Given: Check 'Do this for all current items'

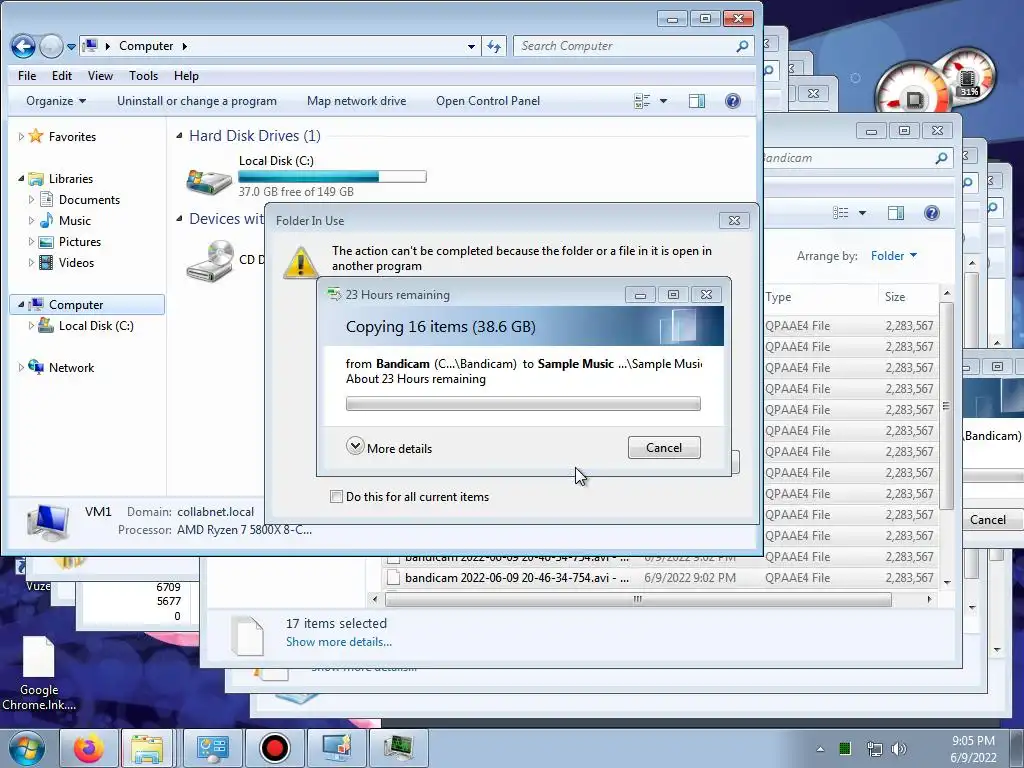Looking at the screenshot, I should click(x=336, y=496).
